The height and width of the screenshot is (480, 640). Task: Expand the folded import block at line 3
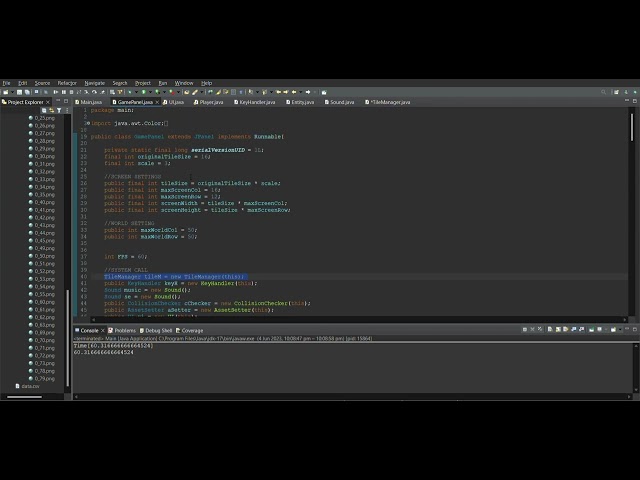88,123
